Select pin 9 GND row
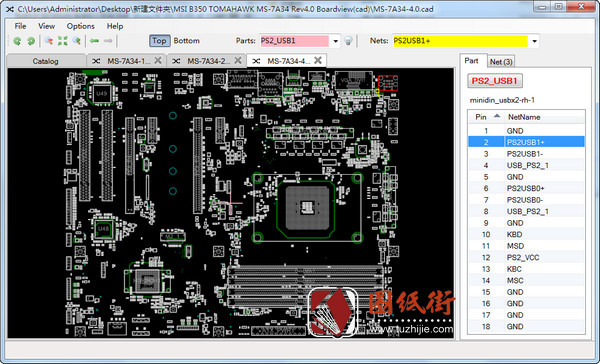 [x=526, y=223]
